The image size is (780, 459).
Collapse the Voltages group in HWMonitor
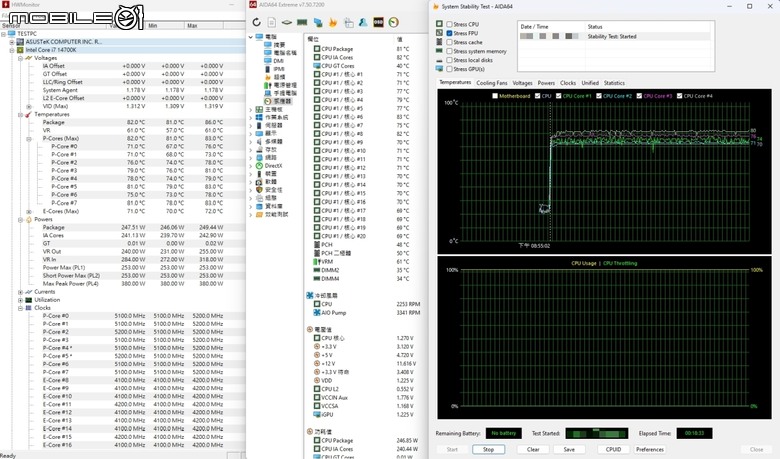tap(20, 58)
